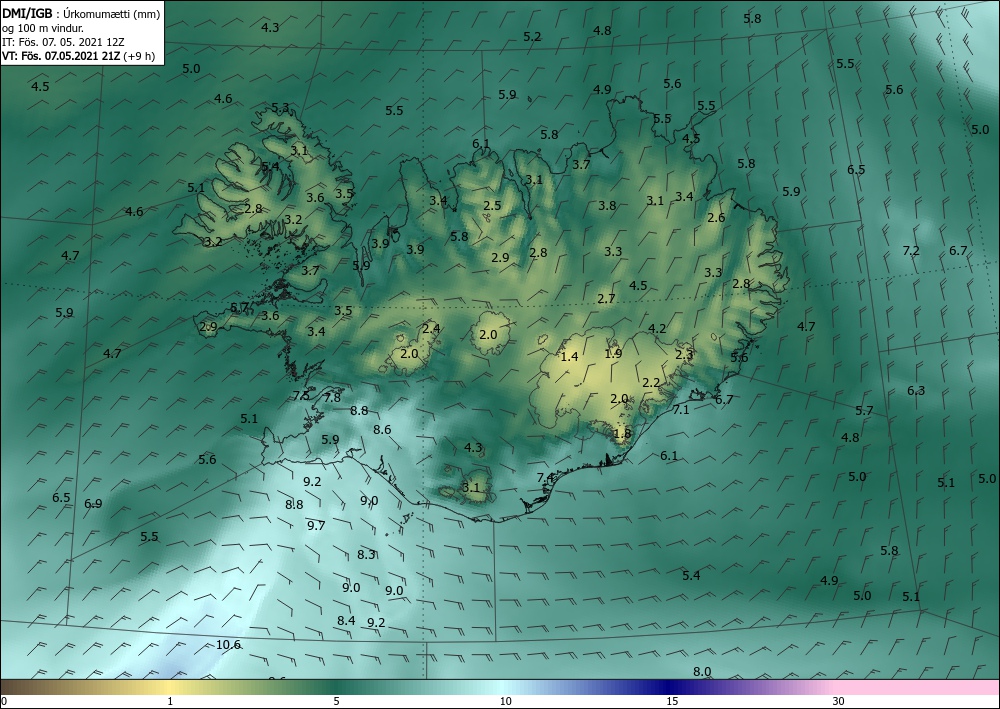The width and height of the screenshot is (1000, 709).
Task: Click the 8.6 value over southwest Iceland
Action: pos(382,430)
